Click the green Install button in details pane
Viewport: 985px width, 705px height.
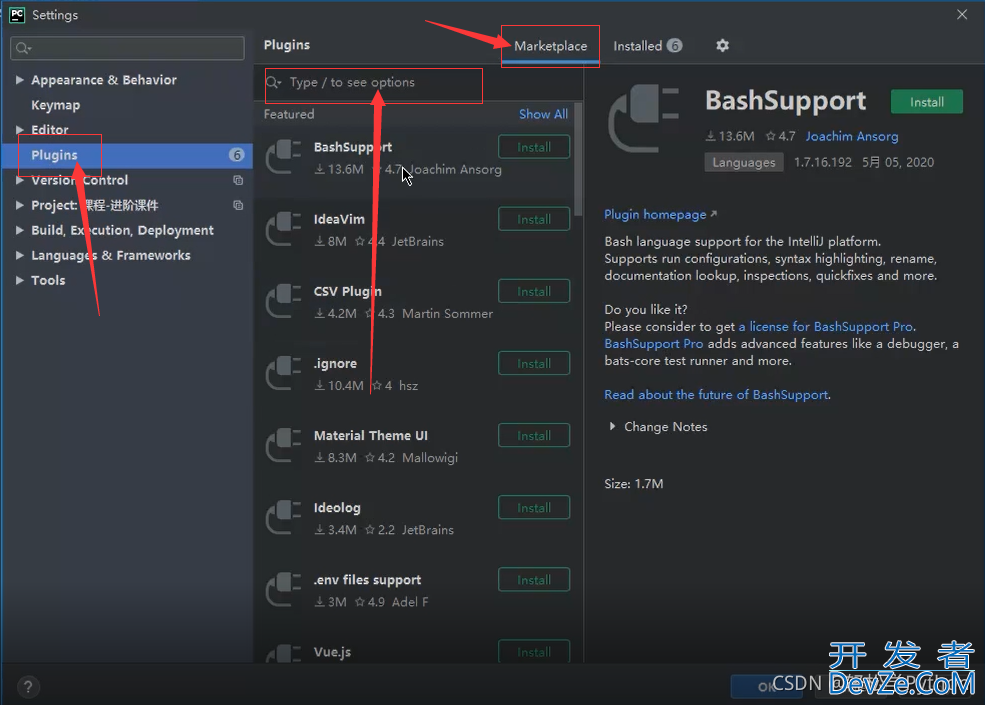[927, 102]
